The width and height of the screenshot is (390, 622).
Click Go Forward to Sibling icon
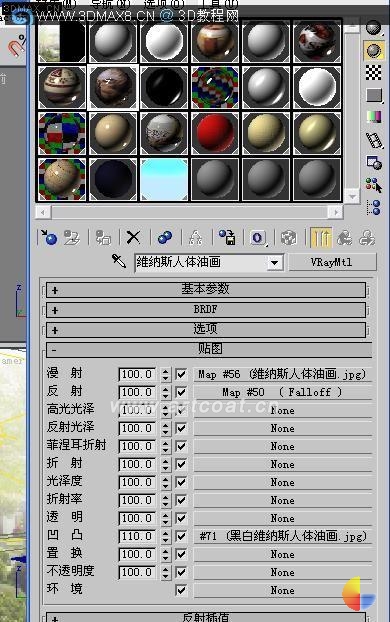pyautogui.click(x=367, y=237)
